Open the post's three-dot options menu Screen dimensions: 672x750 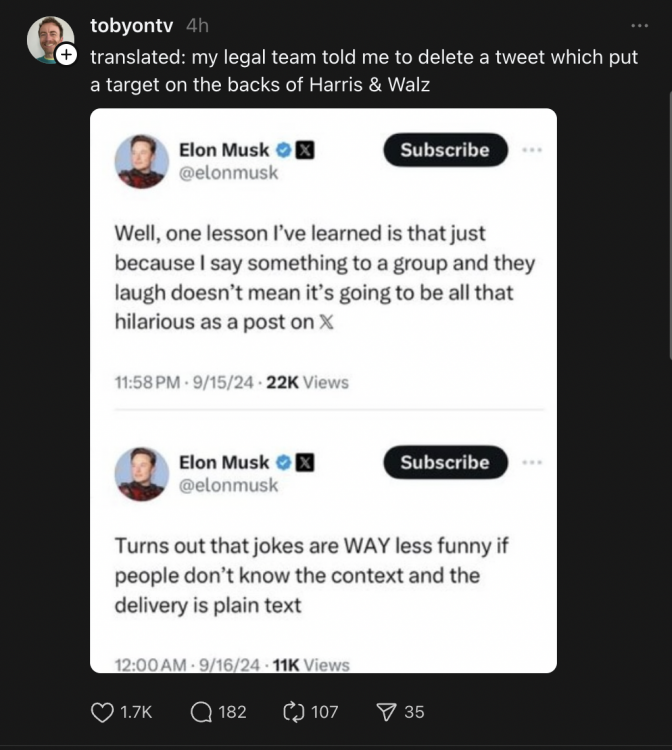[639, 25]
